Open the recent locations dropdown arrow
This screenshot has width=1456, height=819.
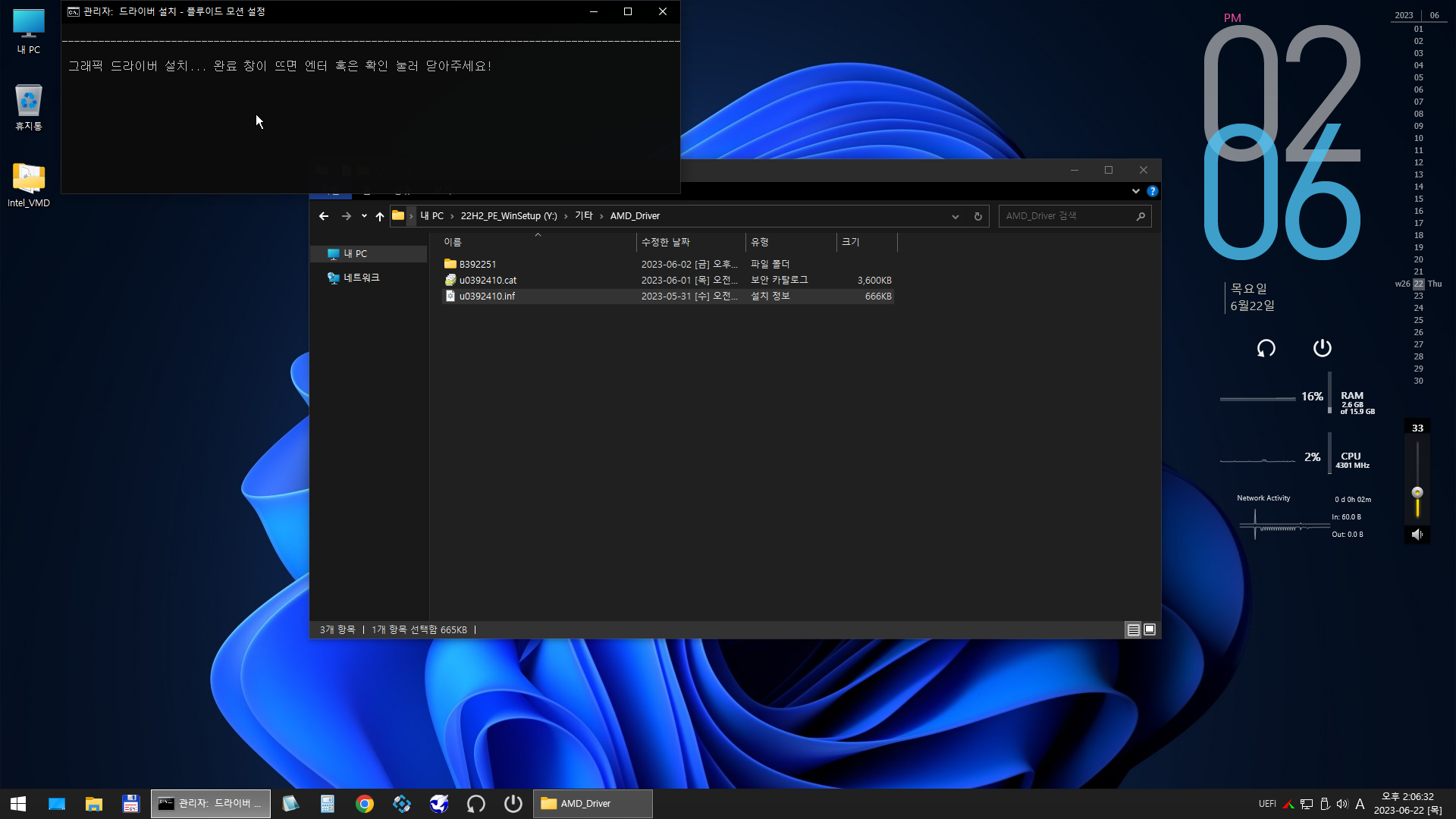(364, 216)
